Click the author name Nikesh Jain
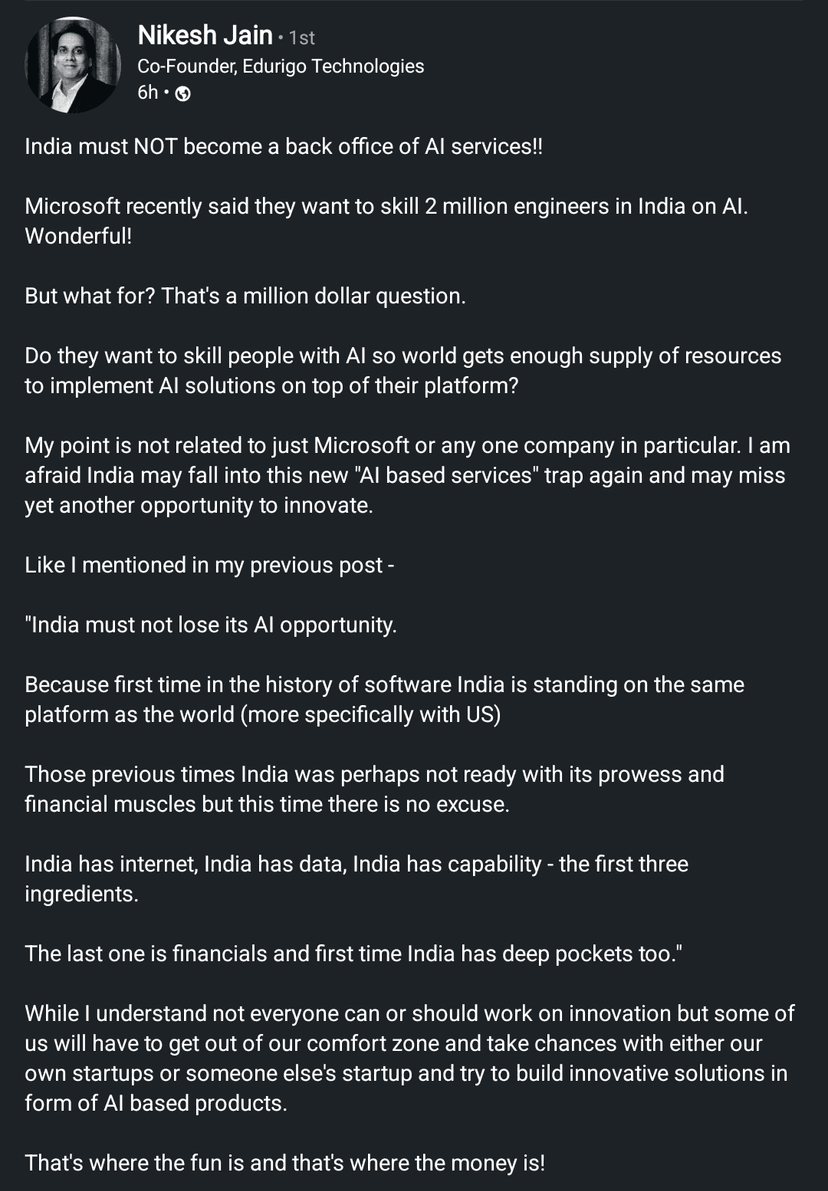 click(205, 36)
